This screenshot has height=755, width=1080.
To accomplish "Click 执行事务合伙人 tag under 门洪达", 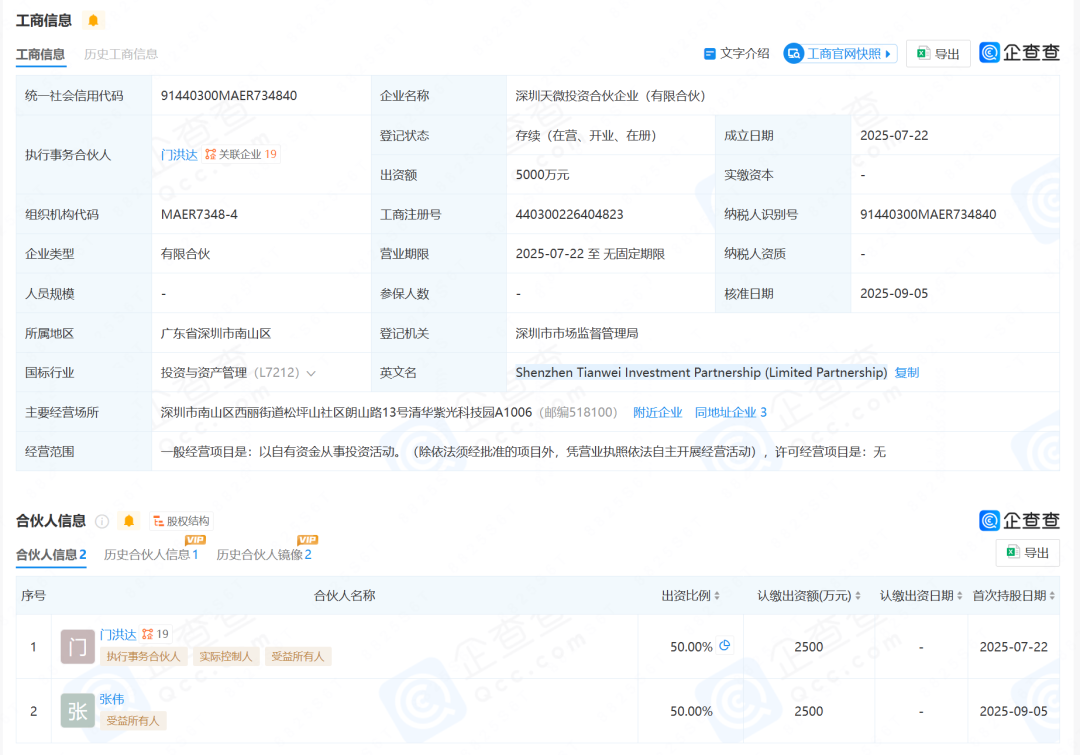I will coord(143,656).
